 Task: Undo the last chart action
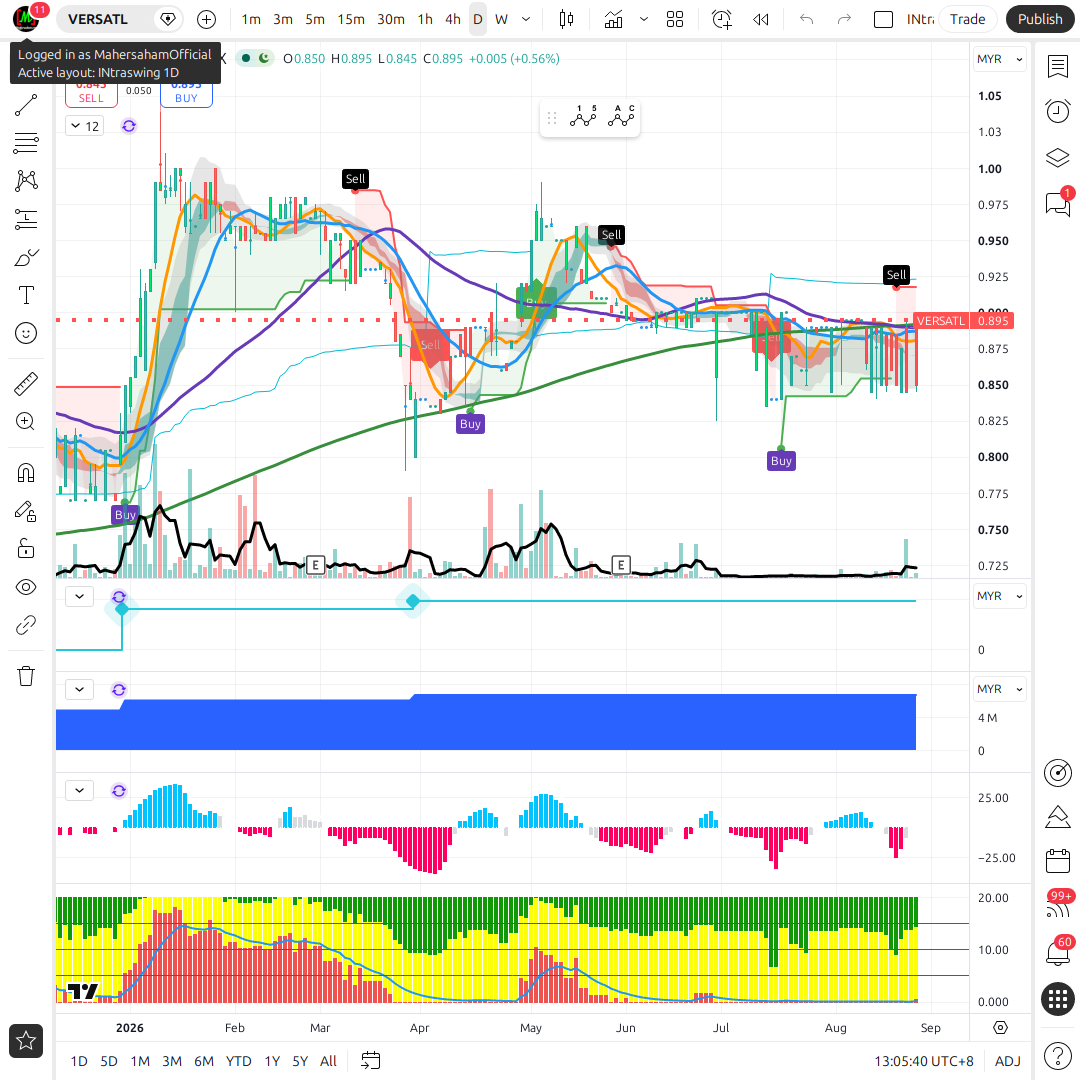pyautogui.click(x=807, y=19)
